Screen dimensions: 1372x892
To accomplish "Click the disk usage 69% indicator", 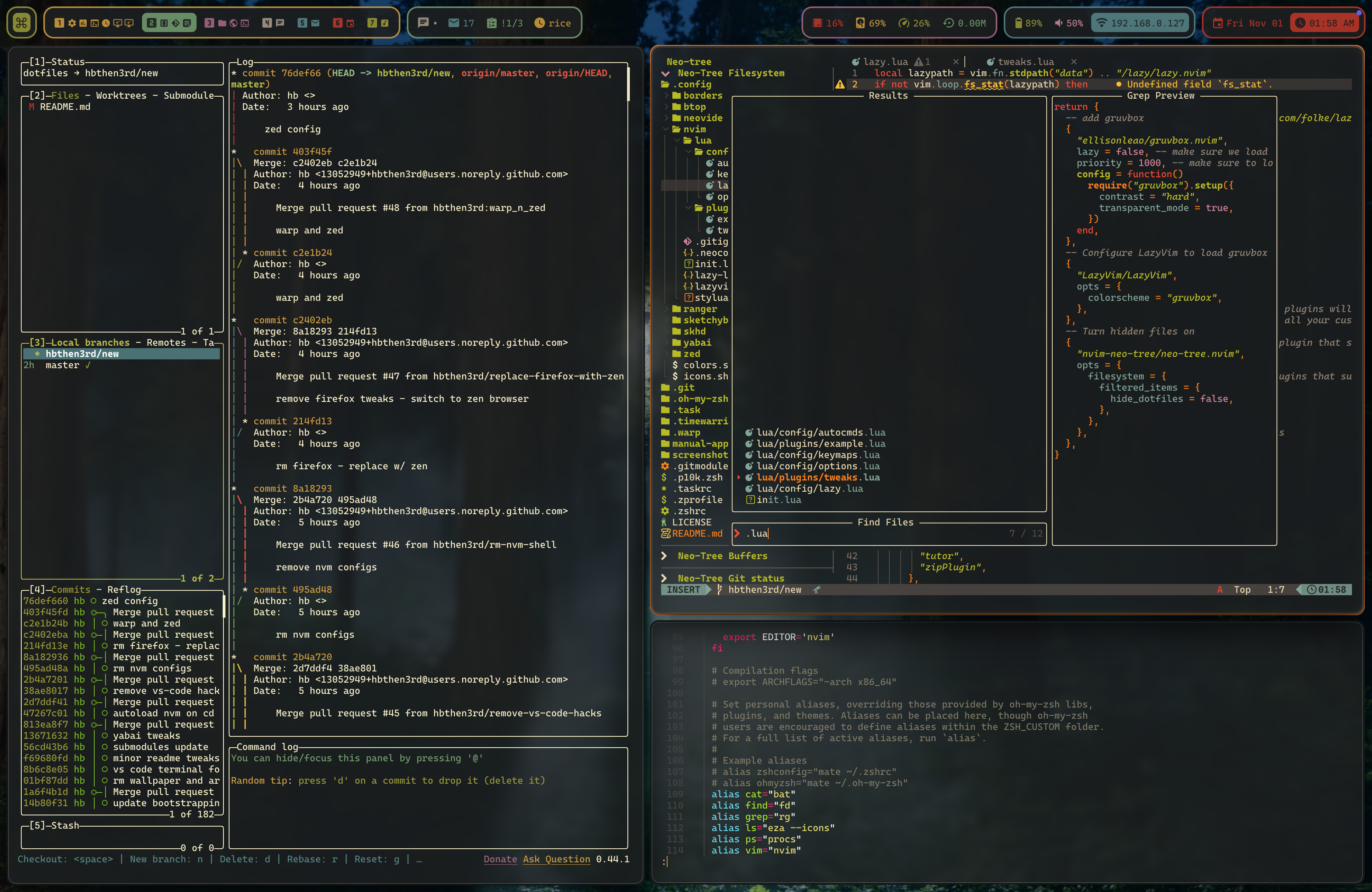I will pos(871,23).
